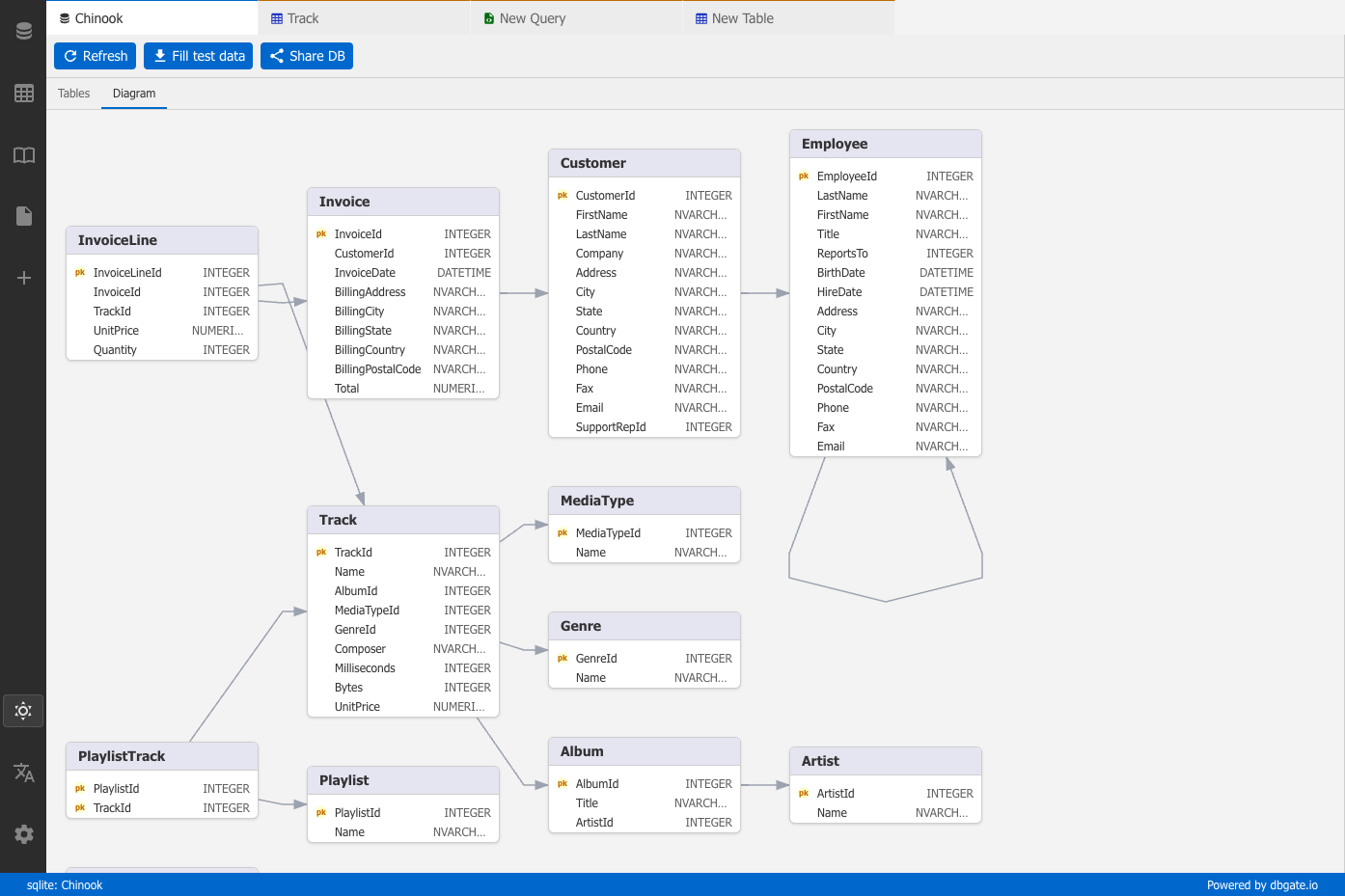Image resolution: width=1345 pixels, height=896 pixels.
Task: Click the Refresh button
Action: (96, 56)
